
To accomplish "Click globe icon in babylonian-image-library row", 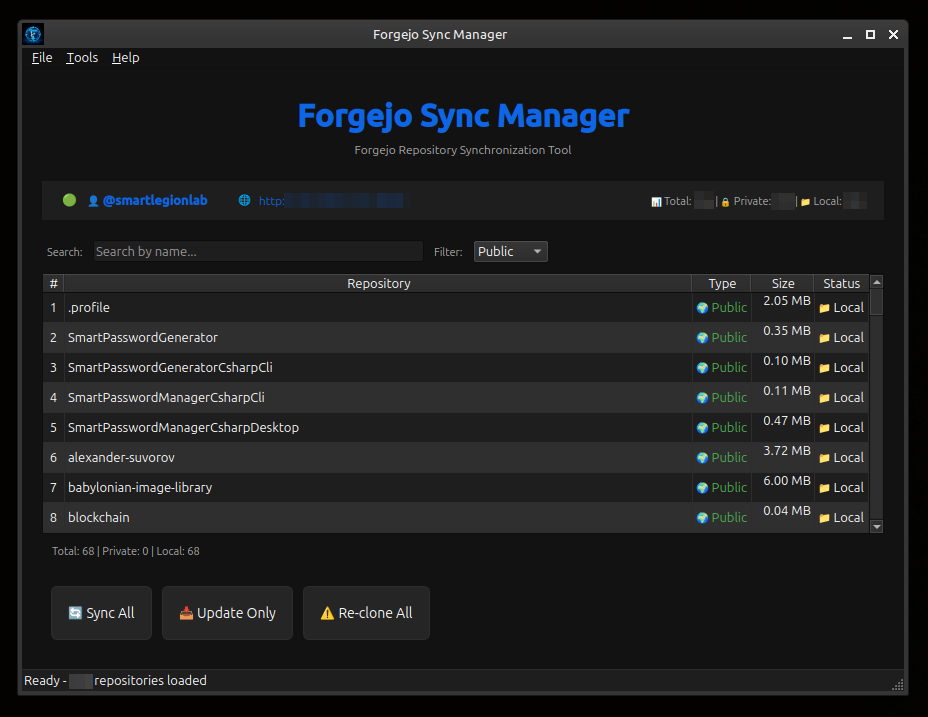I will click(x=703, y=488).
